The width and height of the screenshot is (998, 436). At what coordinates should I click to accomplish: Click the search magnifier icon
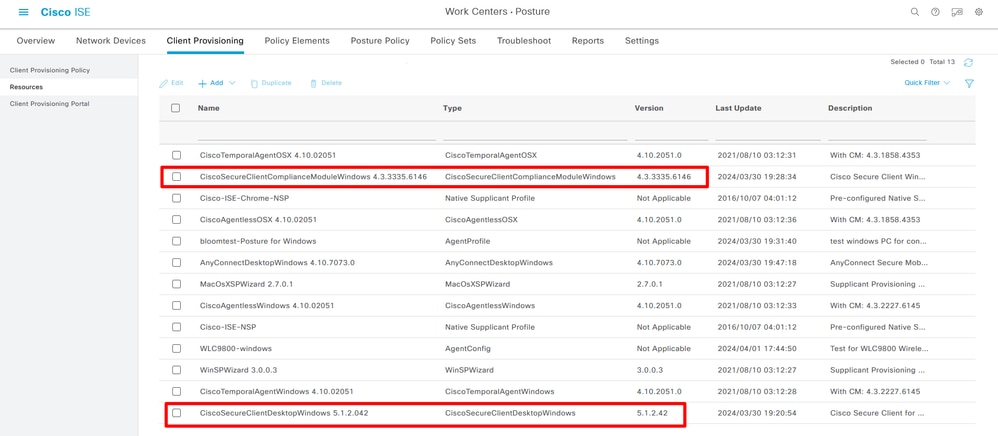click(915, 12)
